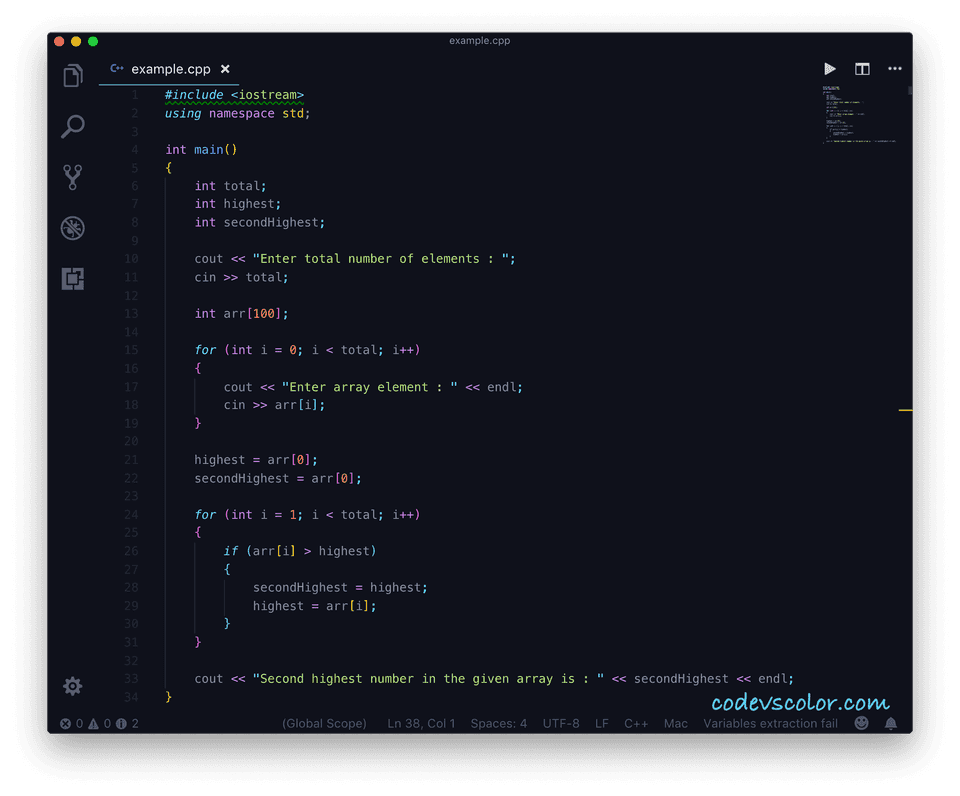The height and width of the screenshot is (796, 960).
Task: Open the Explorer view in the activity bar
Action: [x=71, y=75]
